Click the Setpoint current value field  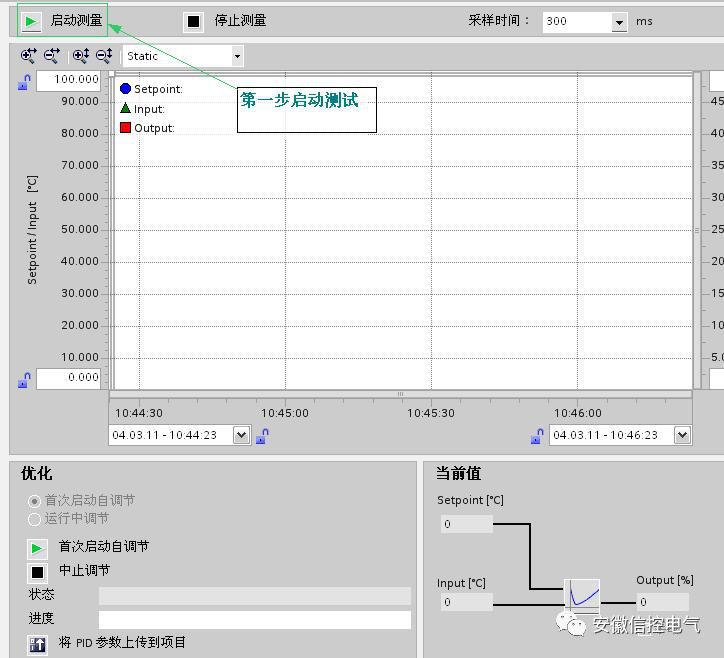(x=467, y=524)
